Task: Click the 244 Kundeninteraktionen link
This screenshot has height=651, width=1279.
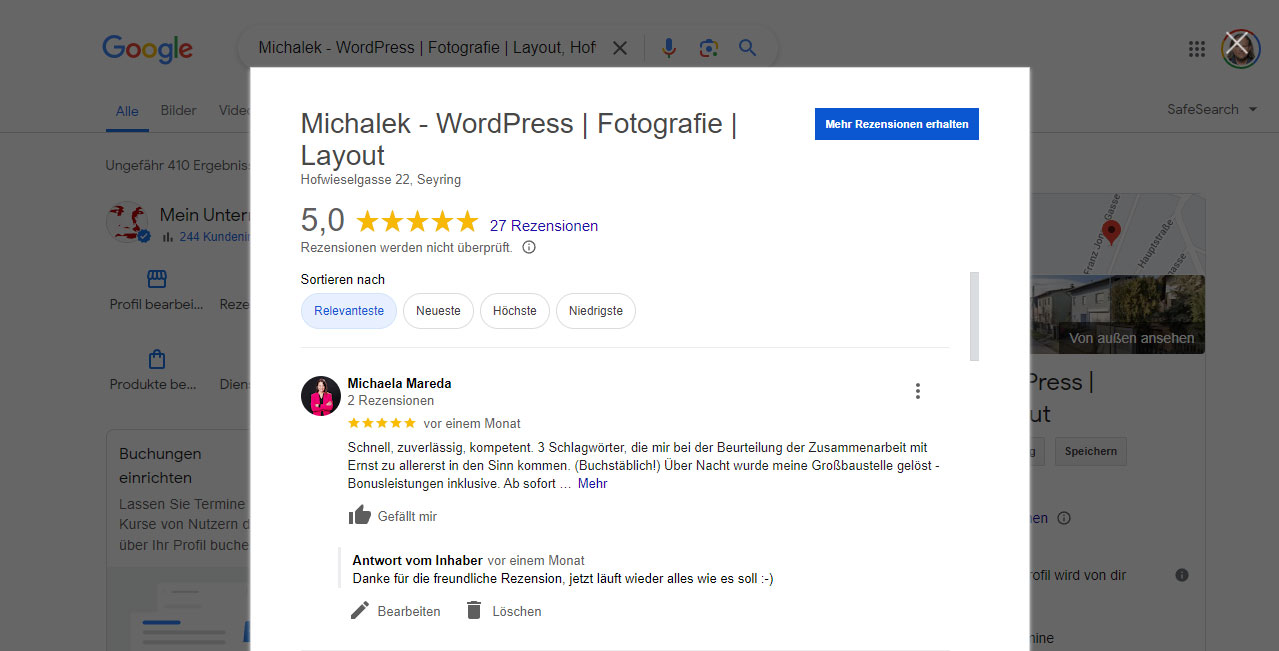Action: pyautogui.click(x=205, y=237)
